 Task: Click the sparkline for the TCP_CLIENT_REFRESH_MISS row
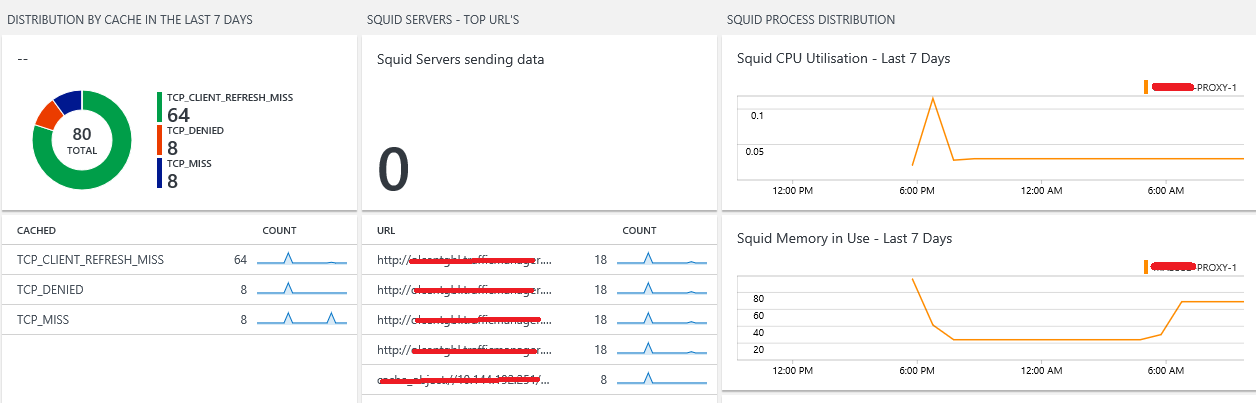[x=302, y=260]
